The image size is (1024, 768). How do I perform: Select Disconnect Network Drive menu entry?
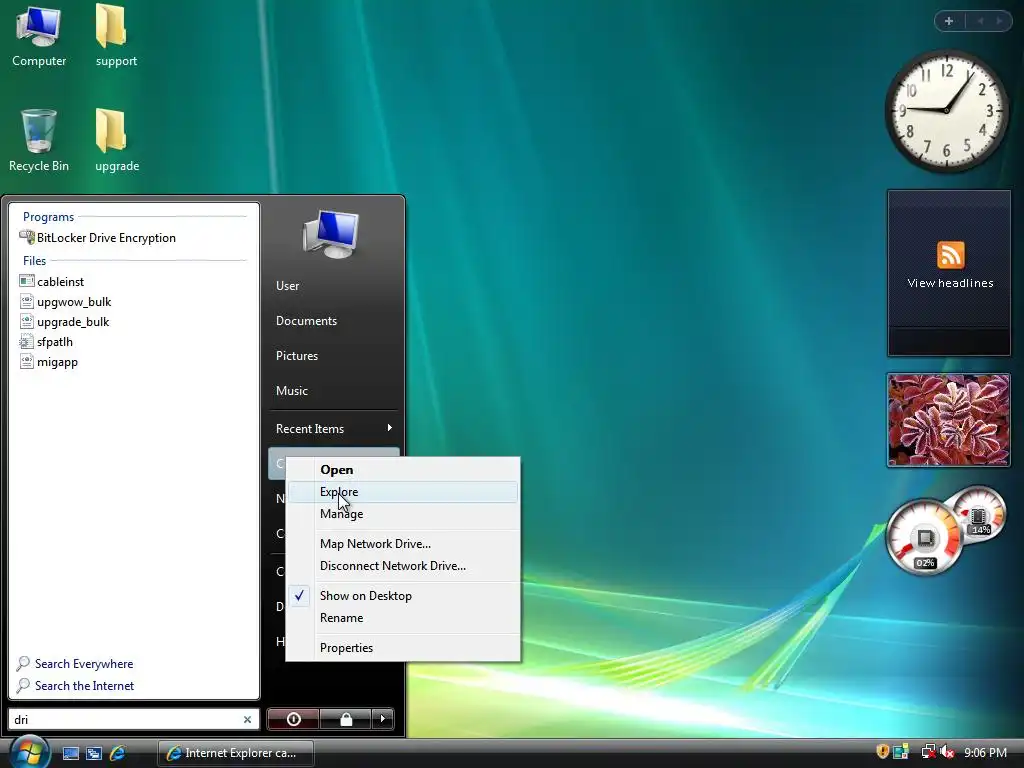403,566
